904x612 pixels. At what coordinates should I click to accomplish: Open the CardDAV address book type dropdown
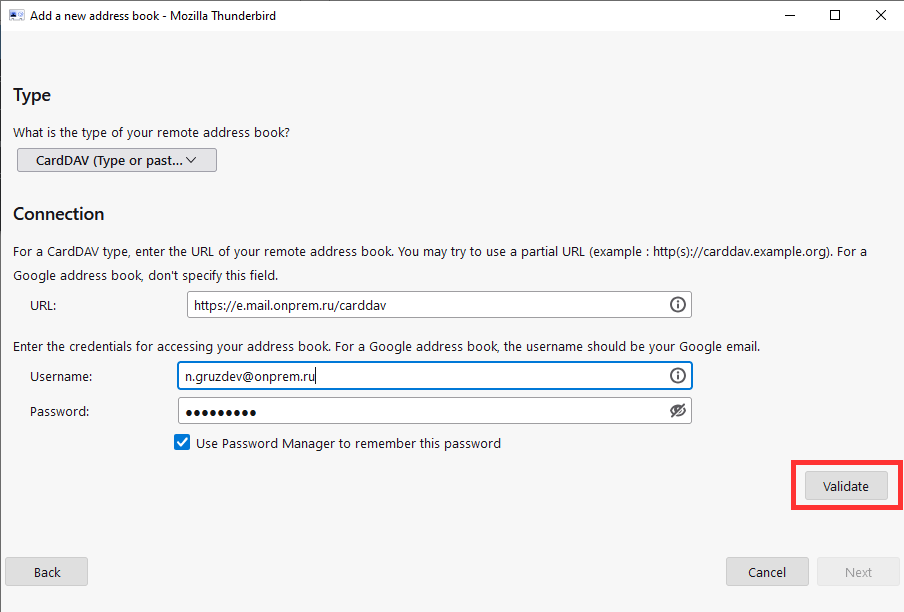click(x=117, y=160)
